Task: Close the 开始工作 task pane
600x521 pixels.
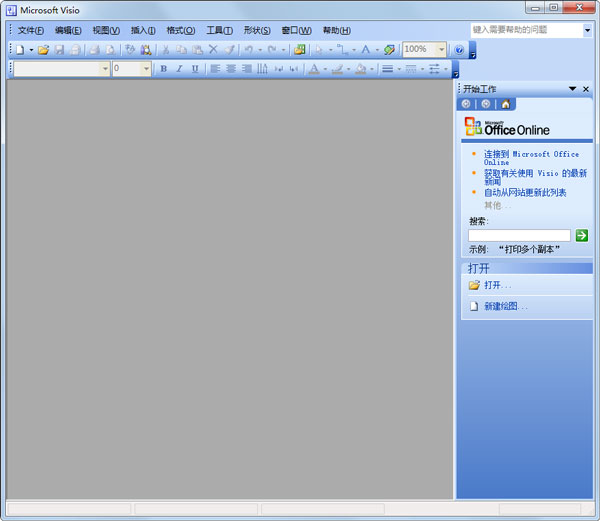Action: 586,89
